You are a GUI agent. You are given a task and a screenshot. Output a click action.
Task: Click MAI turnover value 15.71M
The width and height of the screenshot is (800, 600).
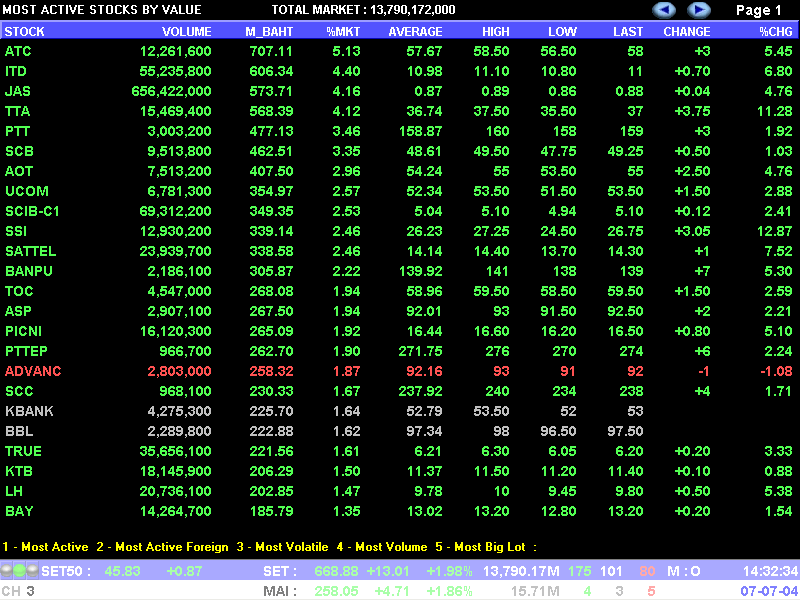pyautogui.click(x=535, y=591)
